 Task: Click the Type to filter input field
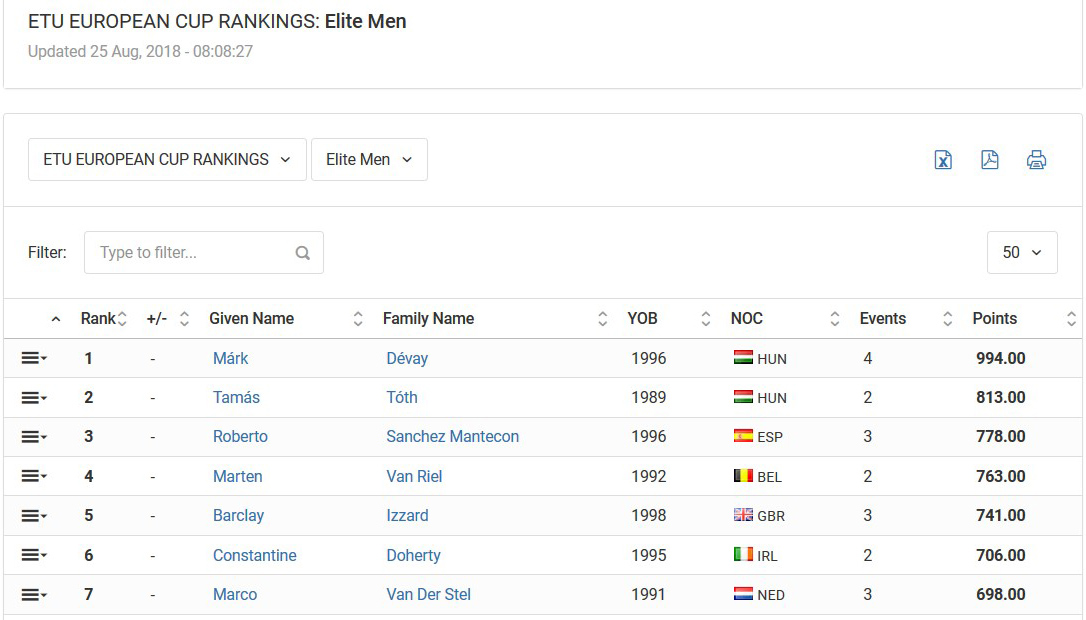[204, 252]
